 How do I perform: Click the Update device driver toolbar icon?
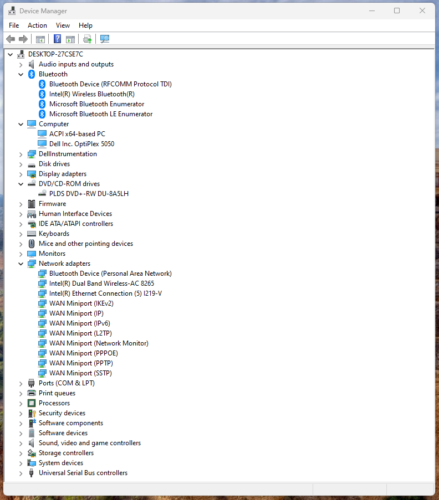click(x=87, y=39)
